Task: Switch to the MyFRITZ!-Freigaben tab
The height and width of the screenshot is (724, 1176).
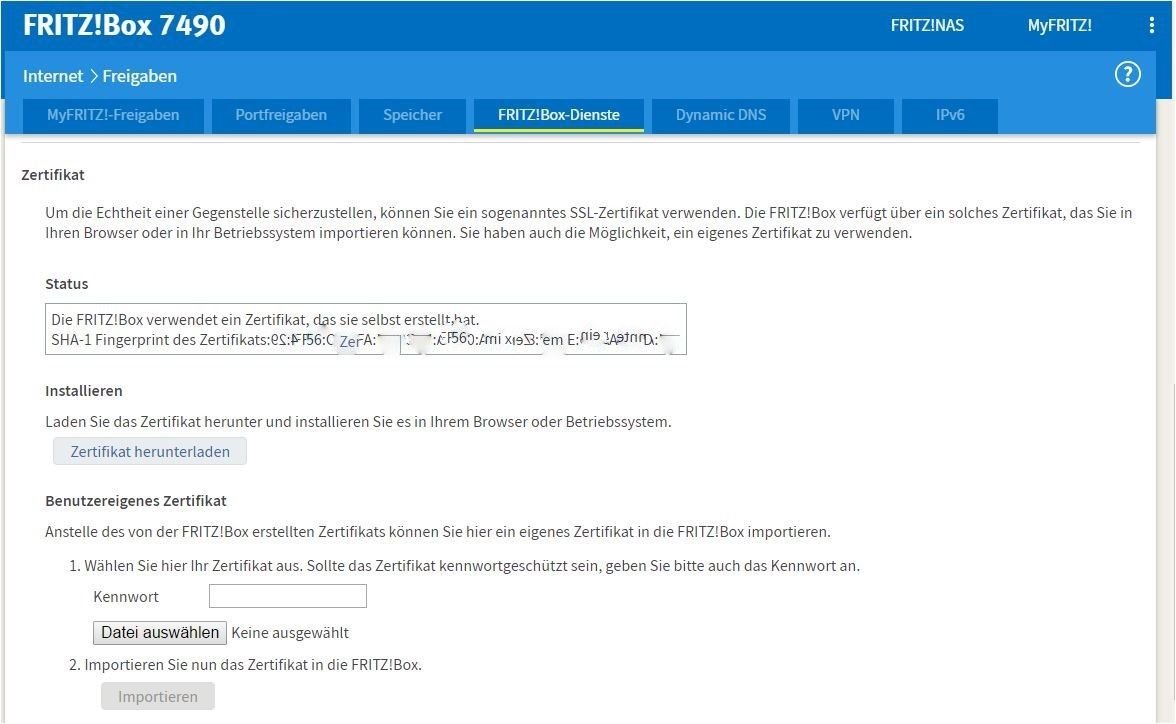Action: 113,116
